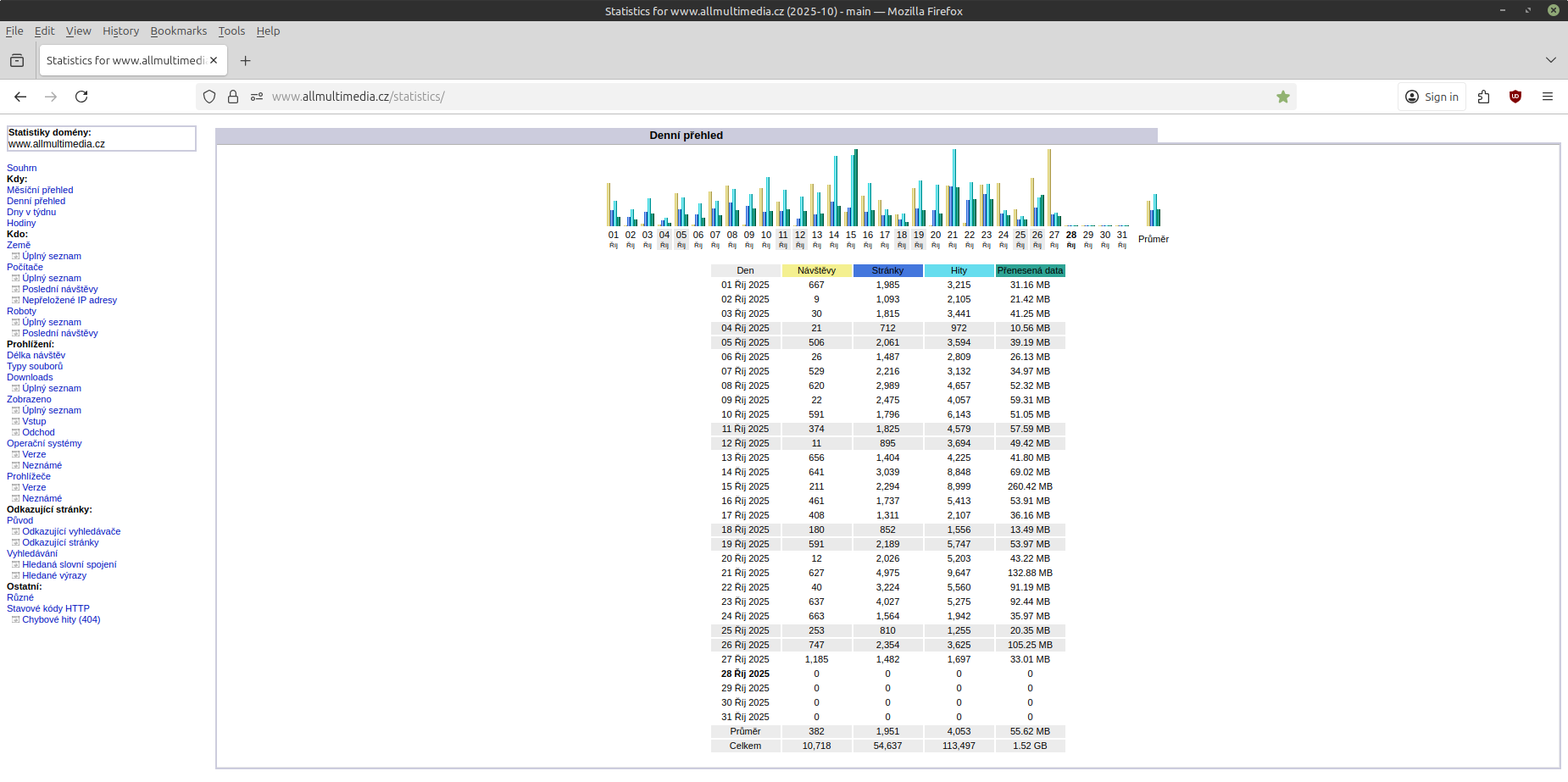Open the Bookmarks menu
This screenshot has width=1568, height=782.
(178, 31)
